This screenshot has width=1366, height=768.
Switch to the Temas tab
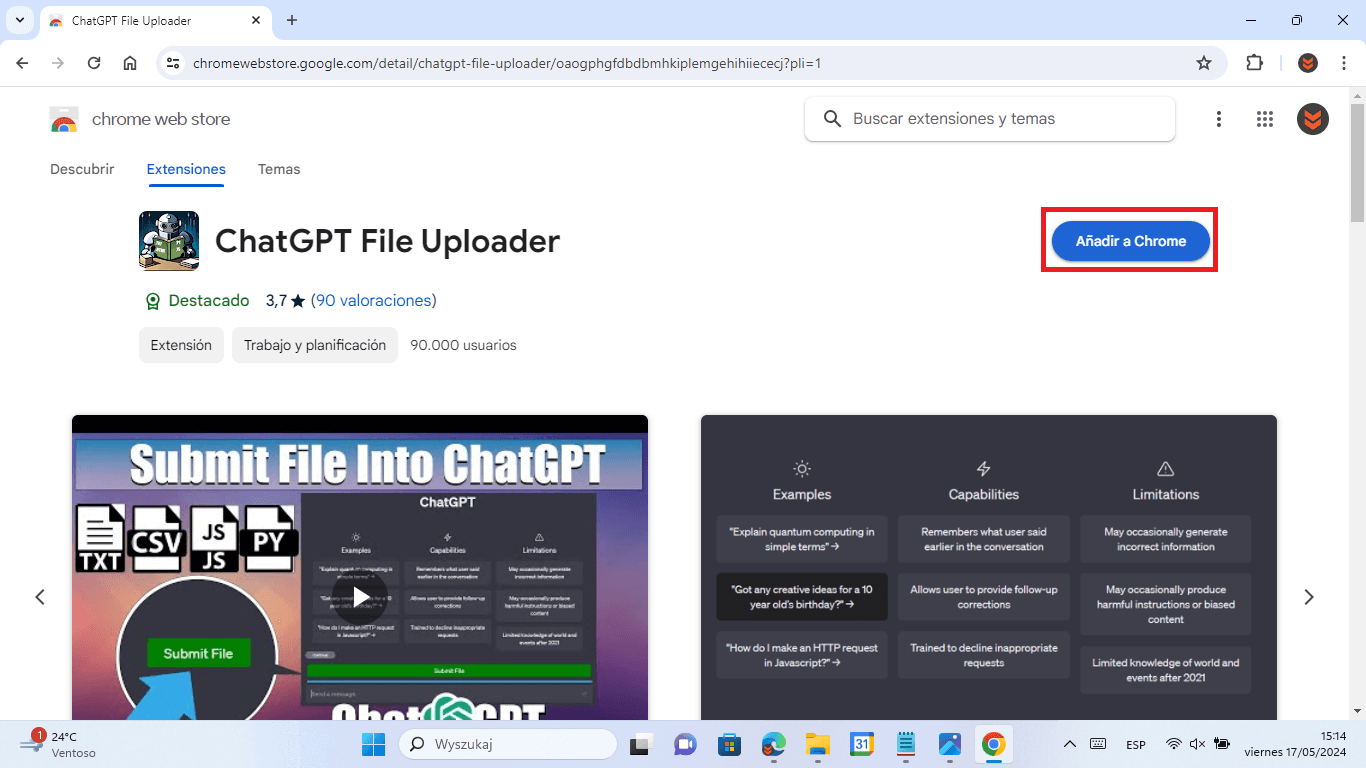coord(279,169)
